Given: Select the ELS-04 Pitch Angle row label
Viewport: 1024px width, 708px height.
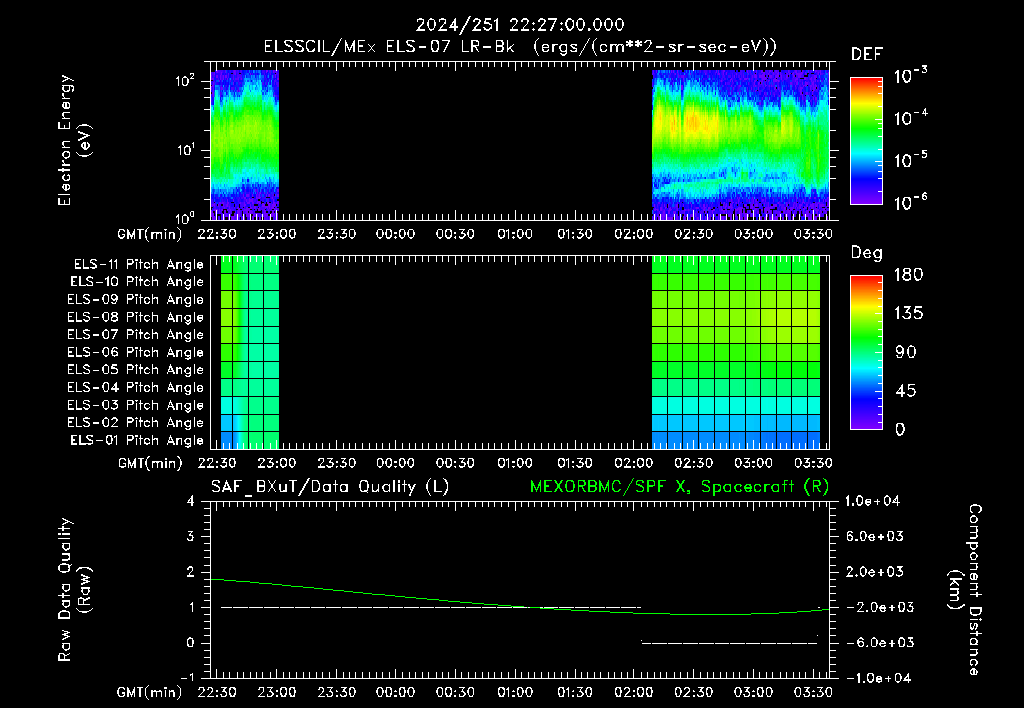Looking at the screenshot, I should coord(135,387).
